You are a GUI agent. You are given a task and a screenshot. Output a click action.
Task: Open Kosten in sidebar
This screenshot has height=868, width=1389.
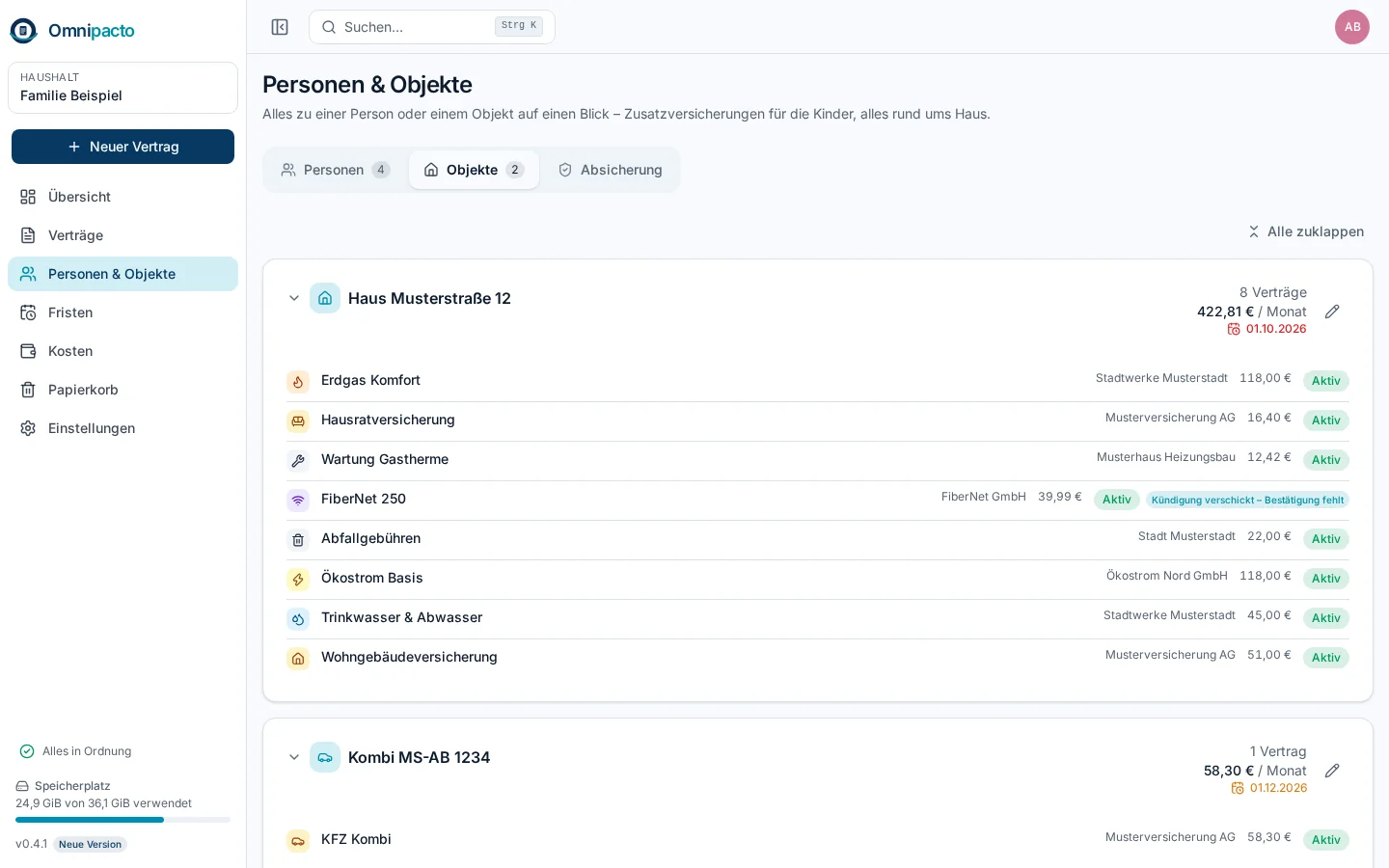point(123,351)
